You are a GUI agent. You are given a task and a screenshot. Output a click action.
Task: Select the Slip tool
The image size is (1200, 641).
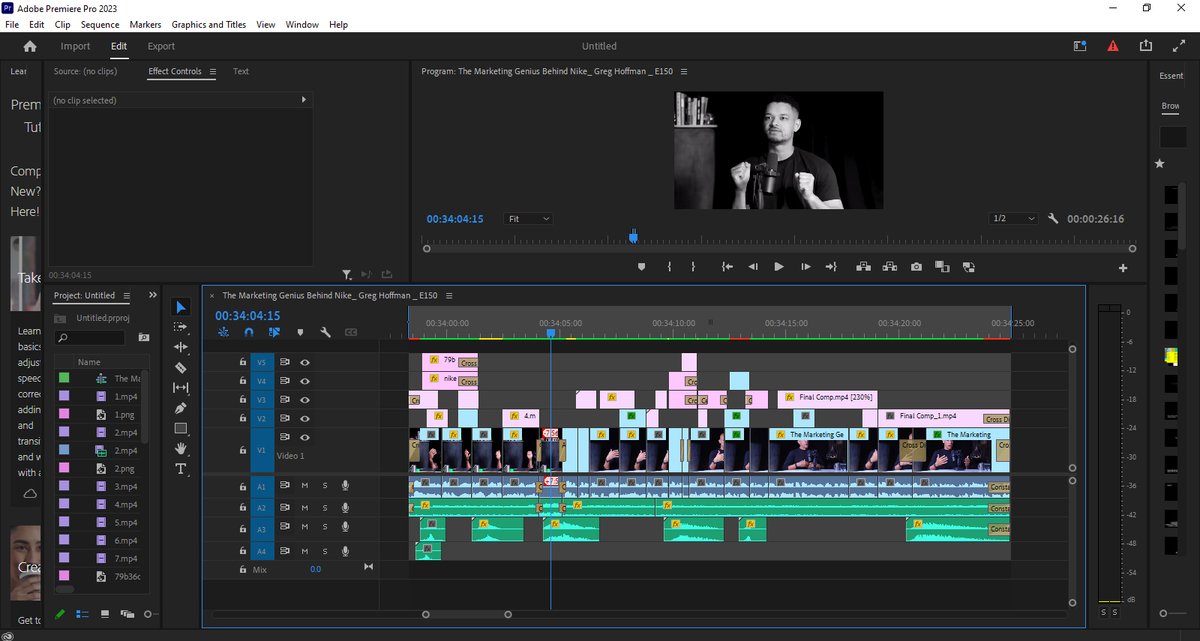tap(181, 388)
